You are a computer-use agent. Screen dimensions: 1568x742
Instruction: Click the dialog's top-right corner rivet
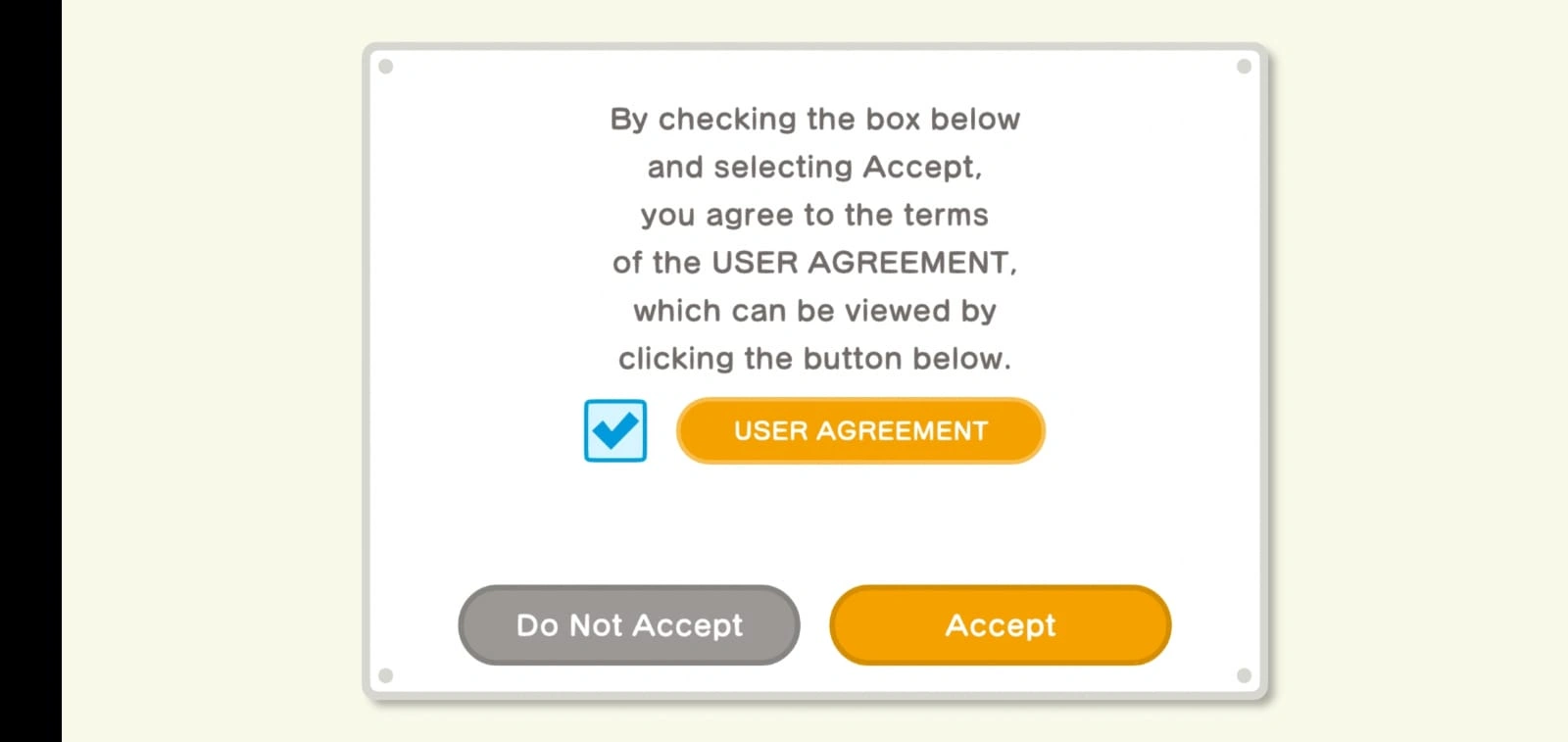1244,67
